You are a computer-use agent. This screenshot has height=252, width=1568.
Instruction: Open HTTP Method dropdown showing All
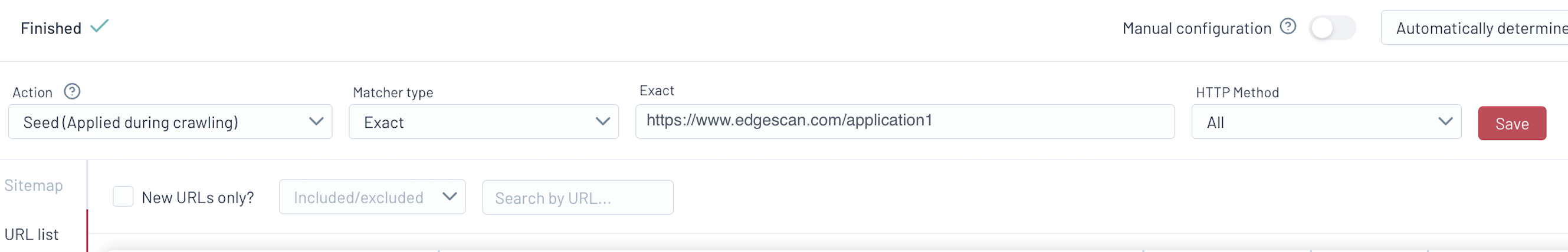pos(1315,122)
